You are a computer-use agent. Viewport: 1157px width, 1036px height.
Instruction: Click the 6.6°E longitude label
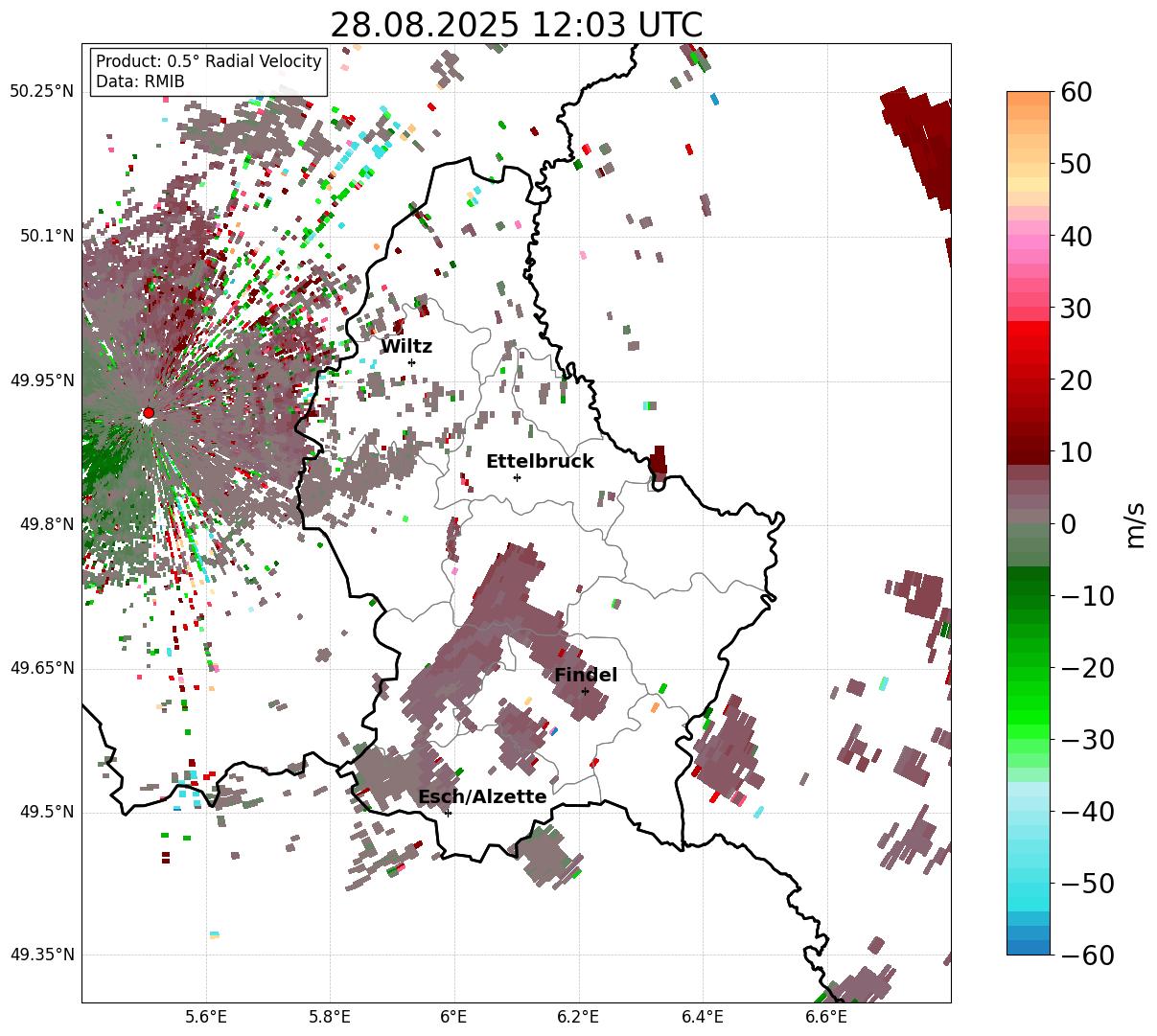tap(826, 1017)
